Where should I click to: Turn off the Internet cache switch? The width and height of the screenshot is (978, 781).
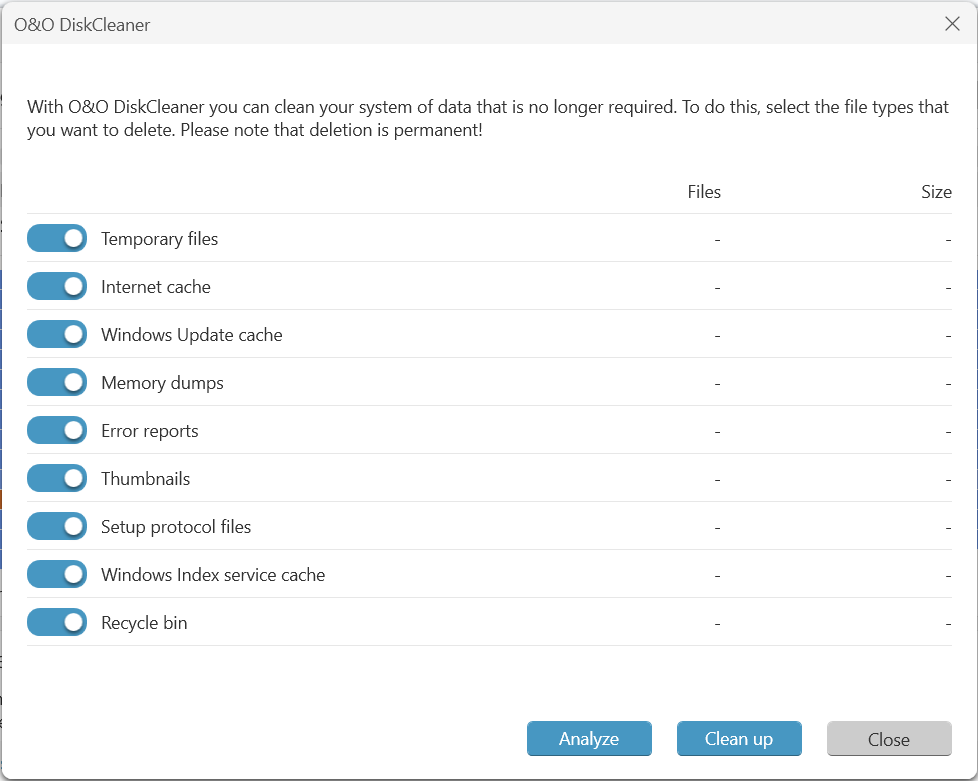pos(57,286)
